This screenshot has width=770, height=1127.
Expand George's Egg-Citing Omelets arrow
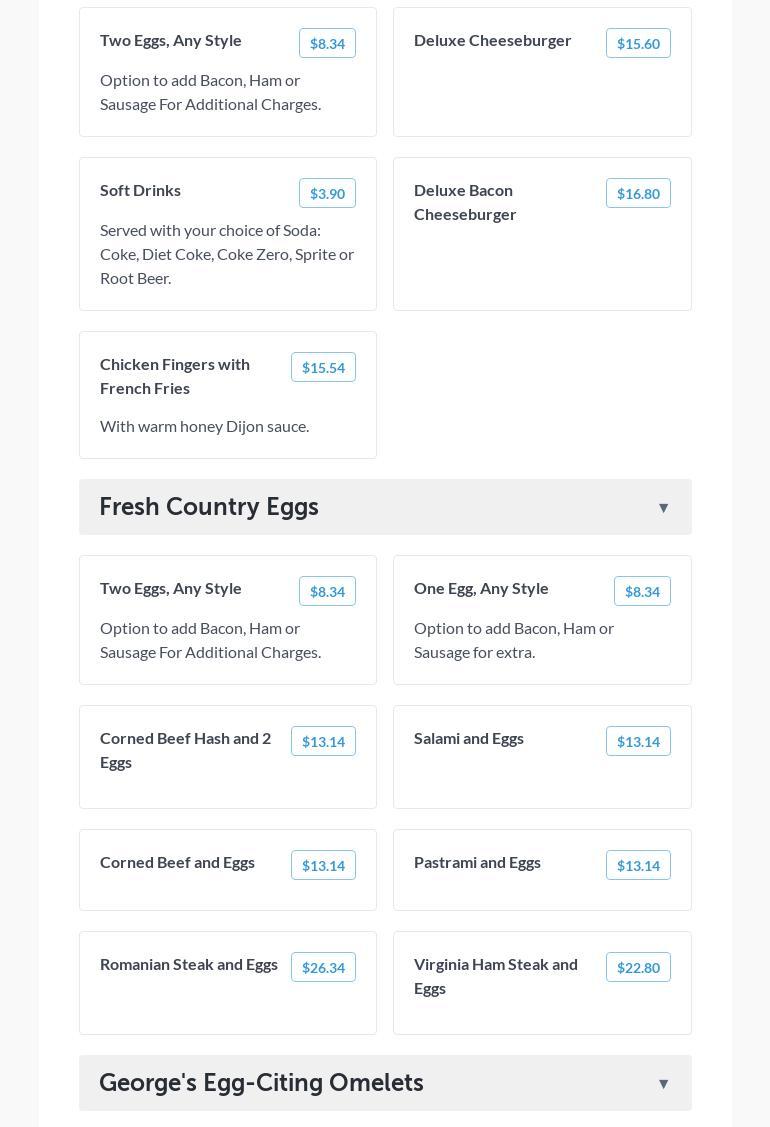click(663, 1084)
